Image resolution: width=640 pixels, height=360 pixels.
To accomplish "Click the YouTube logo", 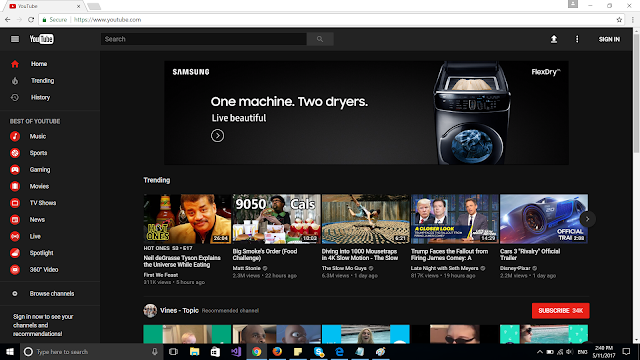I will click(42, 39).
